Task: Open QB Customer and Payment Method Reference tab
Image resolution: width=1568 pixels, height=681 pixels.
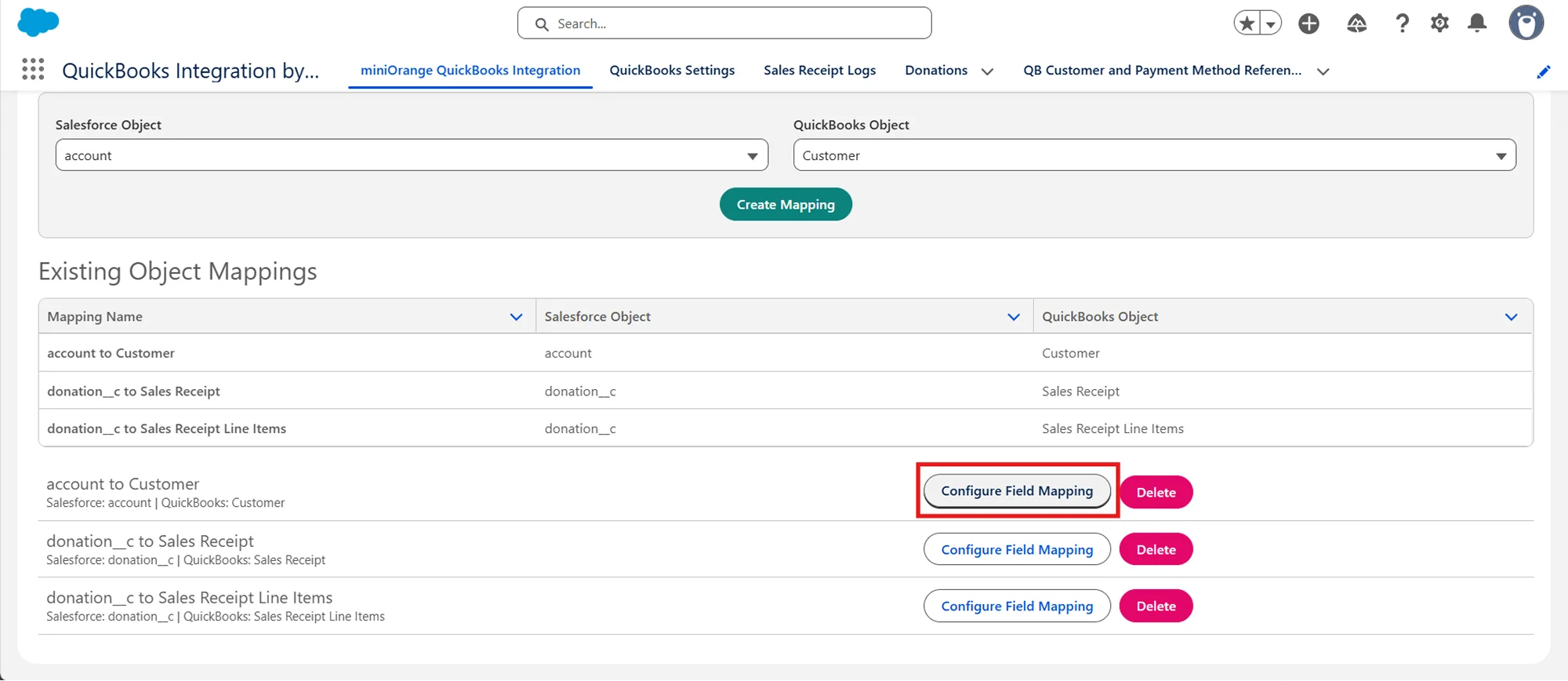Action: 1162,70
